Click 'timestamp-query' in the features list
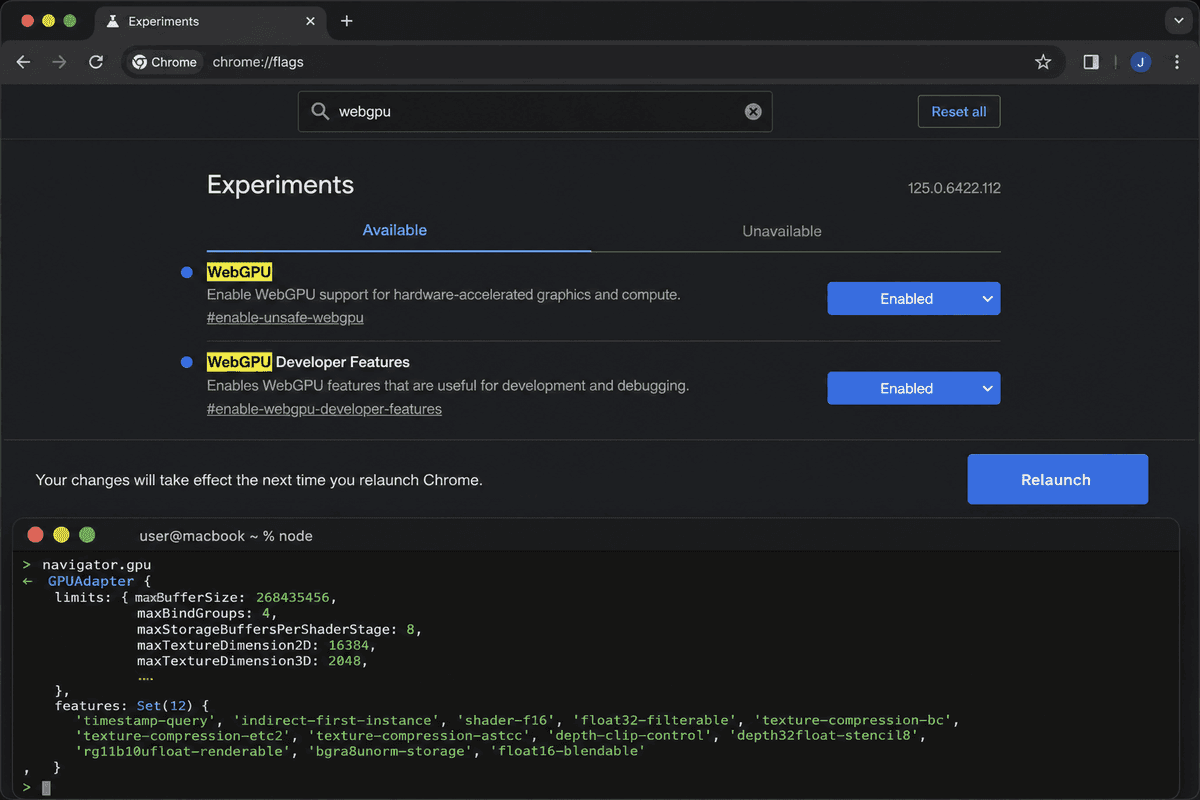 click(146, 720)
